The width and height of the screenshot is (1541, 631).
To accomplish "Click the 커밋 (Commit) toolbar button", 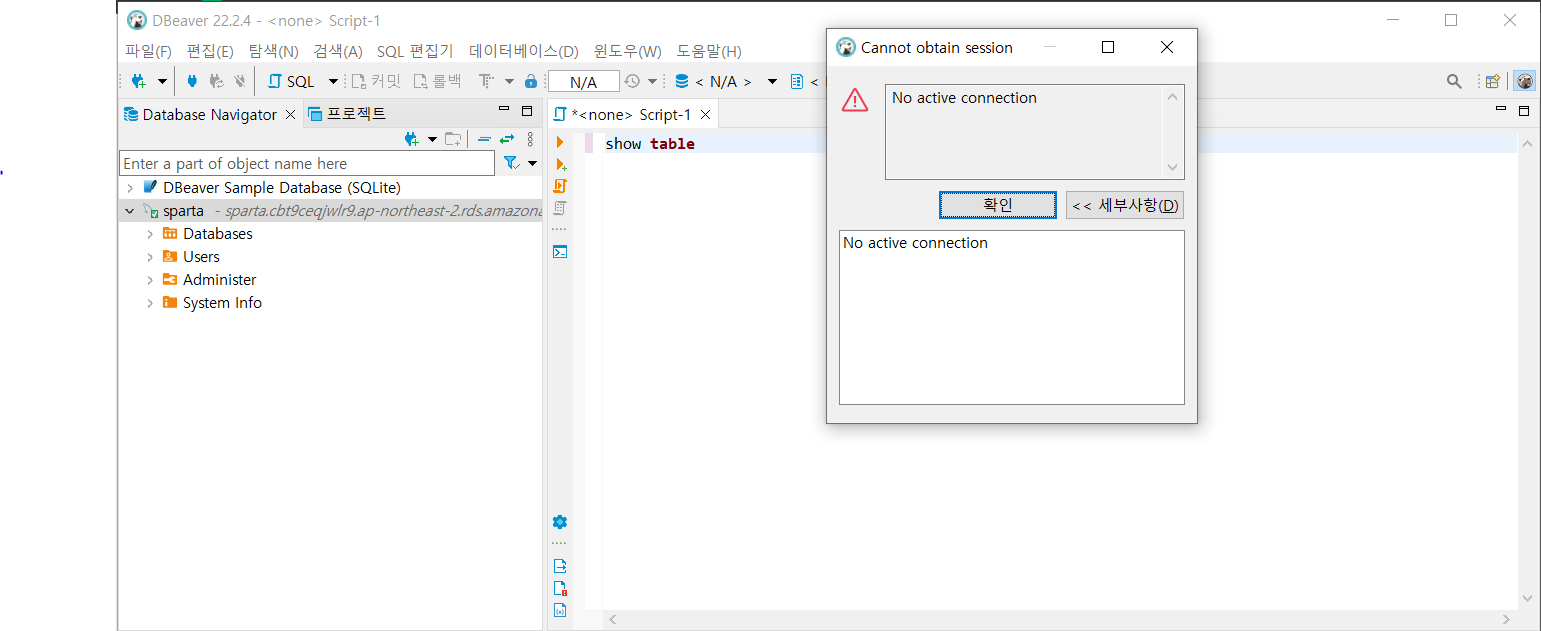I will click(x=376, y=81).
